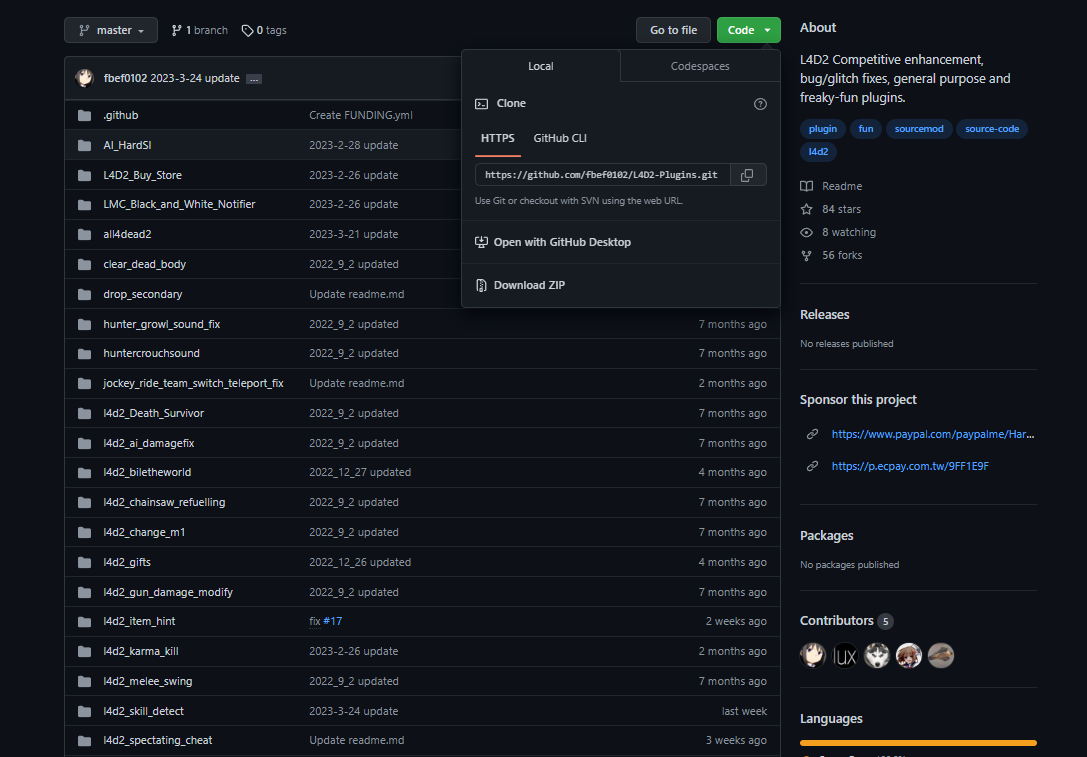Viewport: 1087px width, 757px height.
Task: Click the folder icon for AI_HardSI
Action: [85, 145]
